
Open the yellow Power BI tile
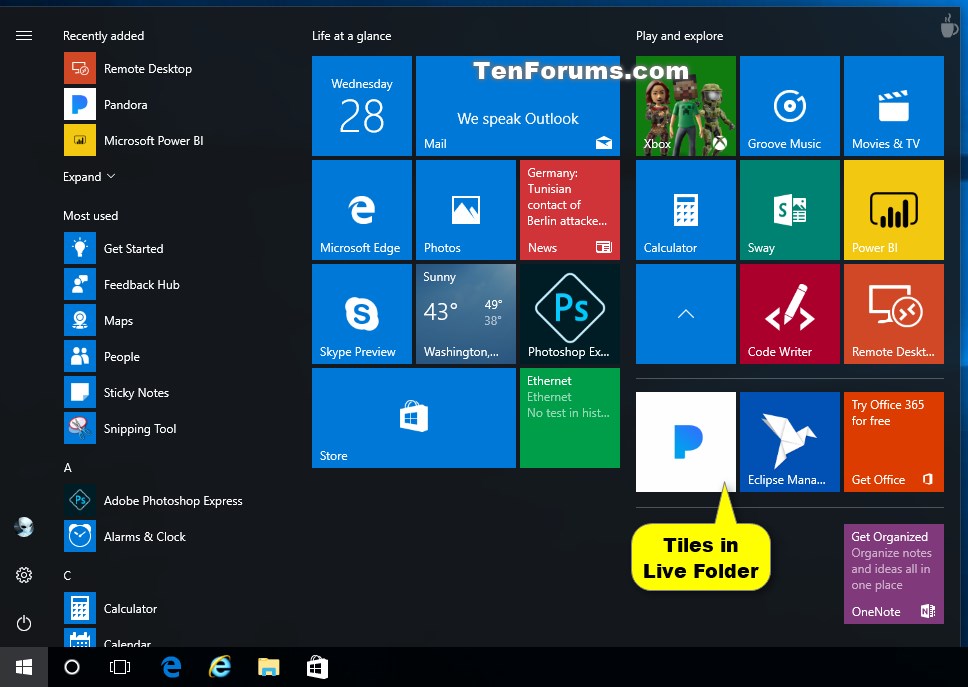point(894,210)
